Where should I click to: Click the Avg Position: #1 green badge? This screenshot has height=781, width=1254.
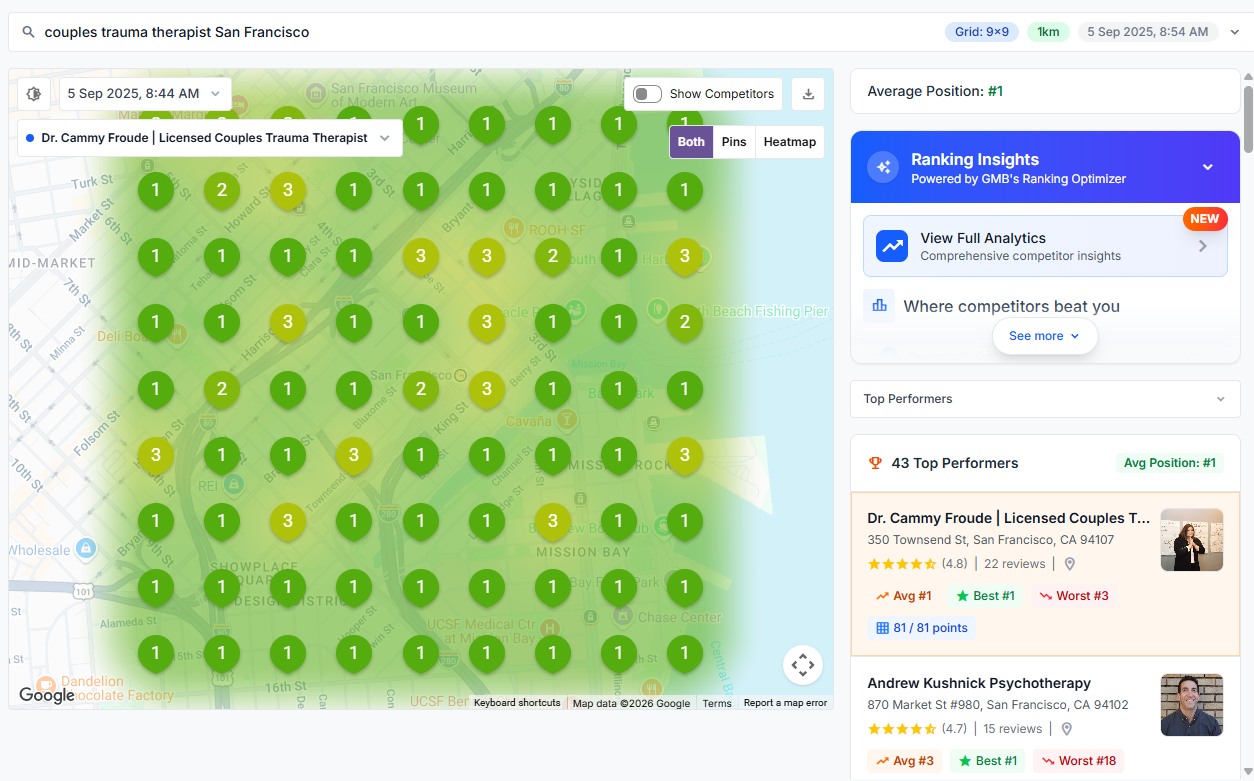click(1170, 463)
